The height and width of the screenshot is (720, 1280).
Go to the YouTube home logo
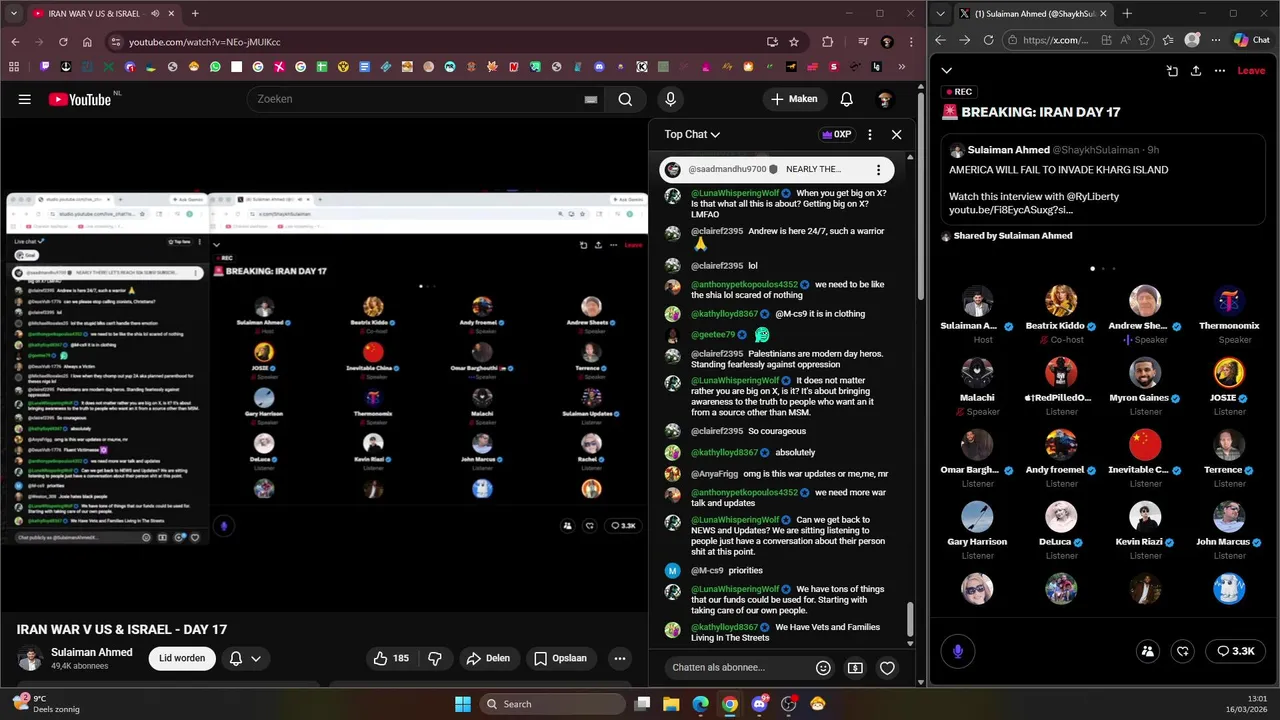(79, 99)
